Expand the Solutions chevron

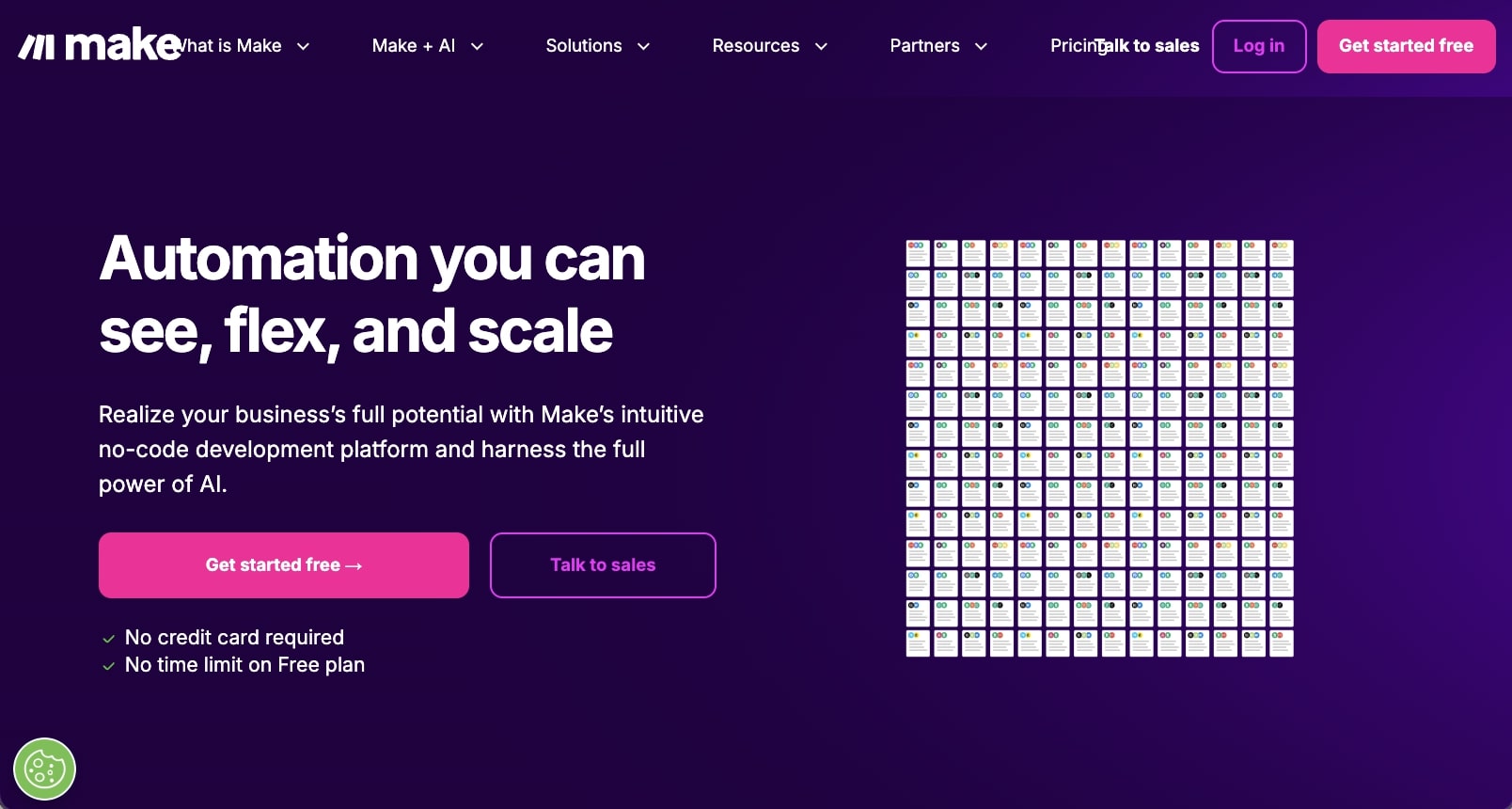(643, 46)
